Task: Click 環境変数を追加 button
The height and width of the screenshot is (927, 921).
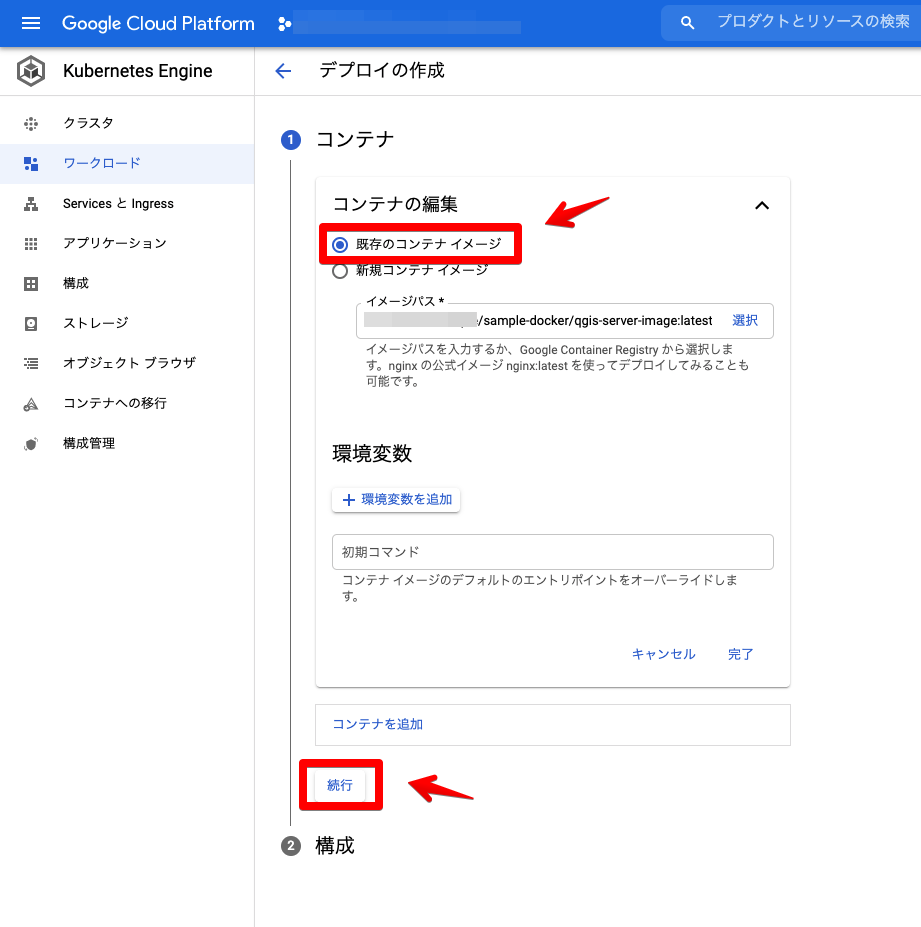Action: pos(396,500)
